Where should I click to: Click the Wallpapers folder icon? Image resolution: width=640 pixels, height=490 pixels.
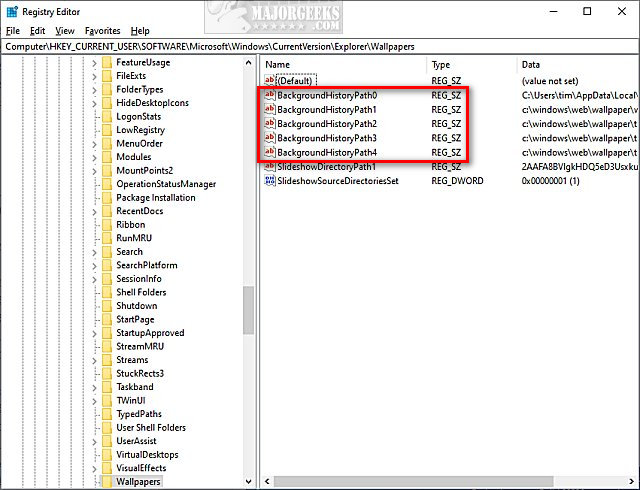click(107, 482)
